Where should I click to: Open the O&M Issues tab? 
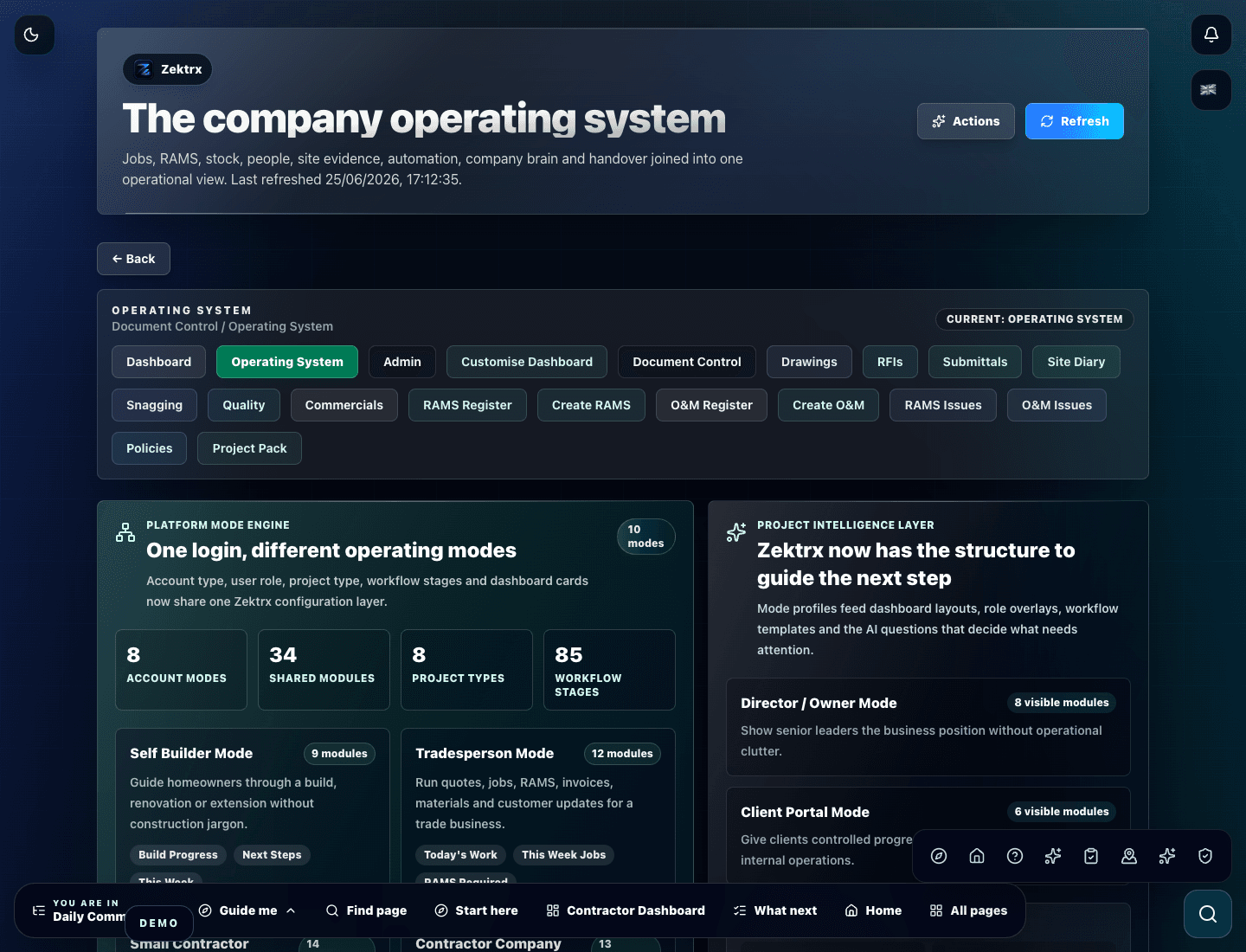pyautogui.click(x=1057, y=405)
